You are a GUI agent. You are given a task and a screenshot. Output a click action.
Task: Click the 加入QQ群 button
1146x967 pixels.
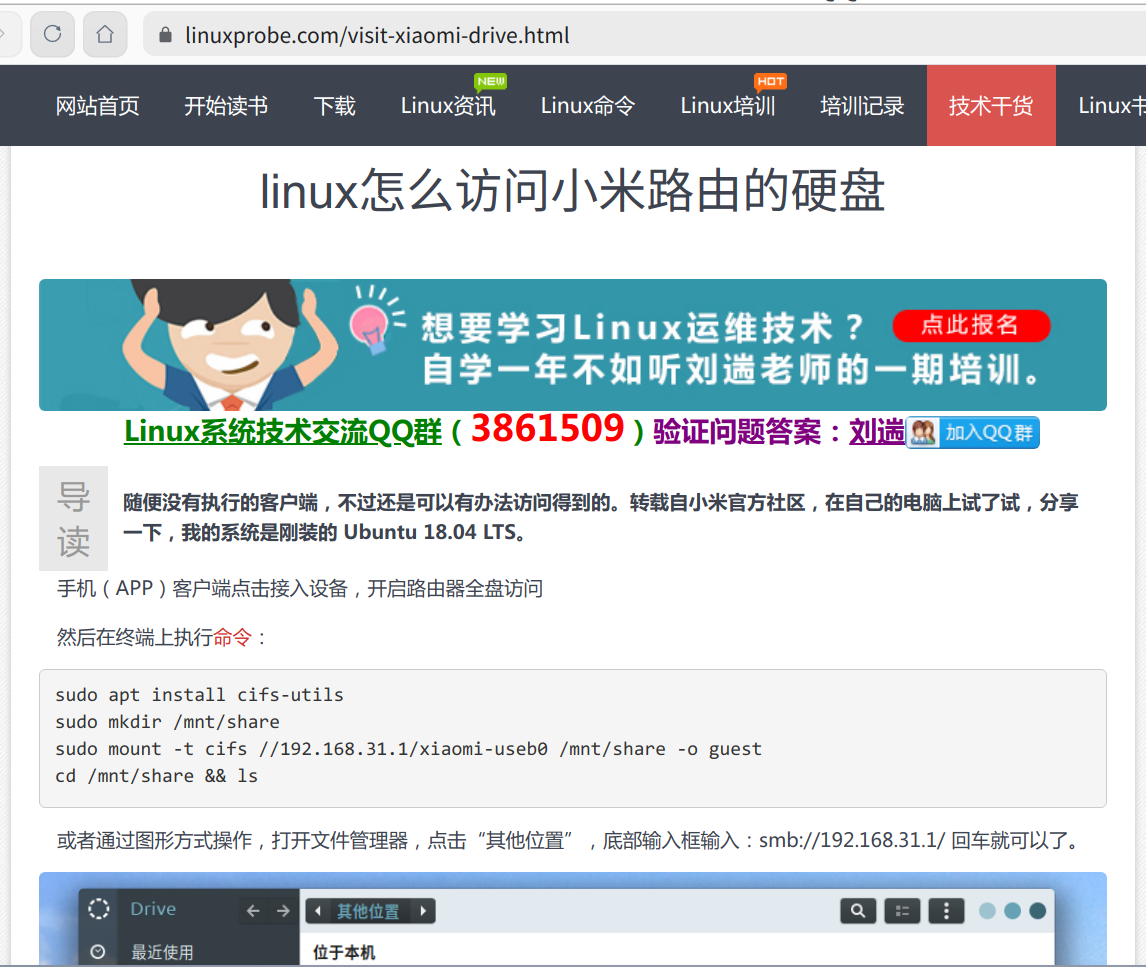pos(973,433)
